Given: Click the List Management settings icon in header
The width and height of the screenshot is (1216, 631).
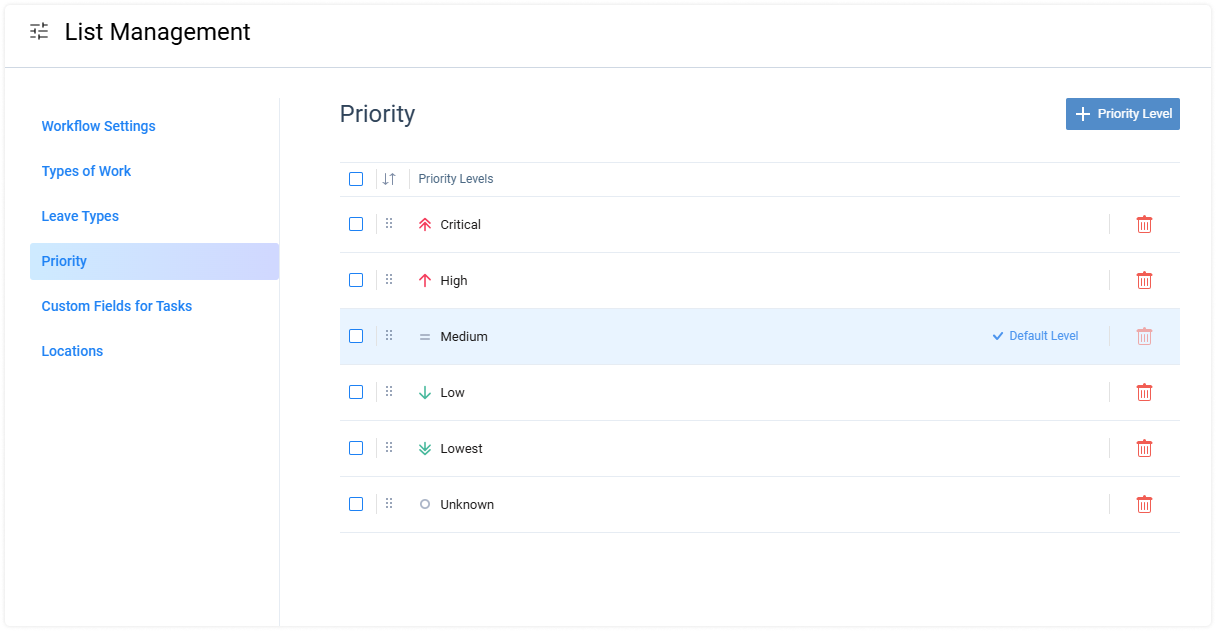Looking at the screenshot, I should click(x=38, y=31).
